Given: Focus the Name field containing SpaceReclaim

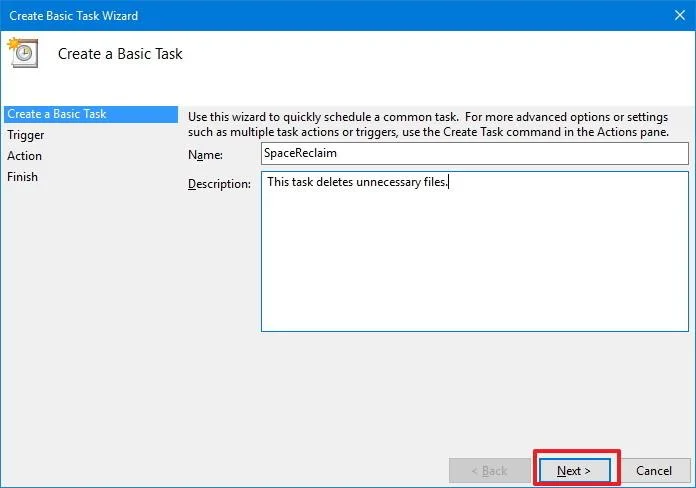Looking at the screenshot, I should point(475,153).
